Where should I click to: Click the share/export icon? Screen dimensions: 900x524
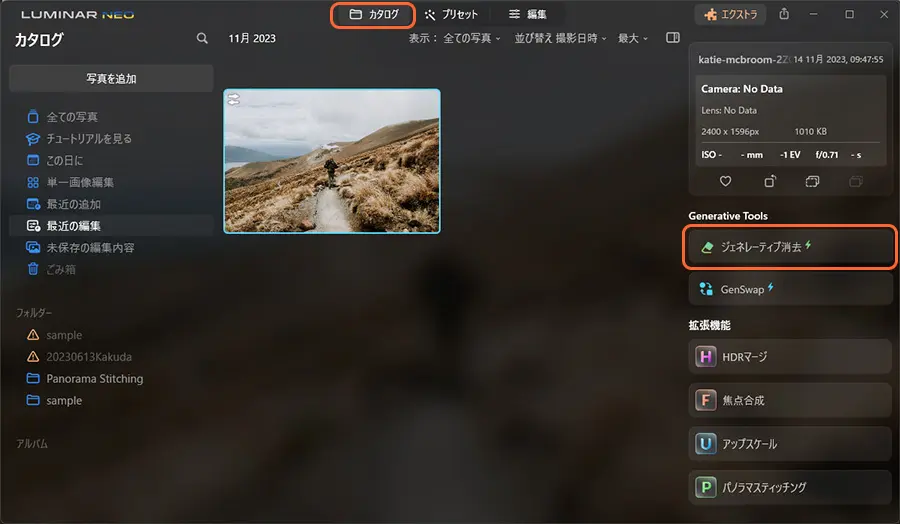click(x=784, y=14)
